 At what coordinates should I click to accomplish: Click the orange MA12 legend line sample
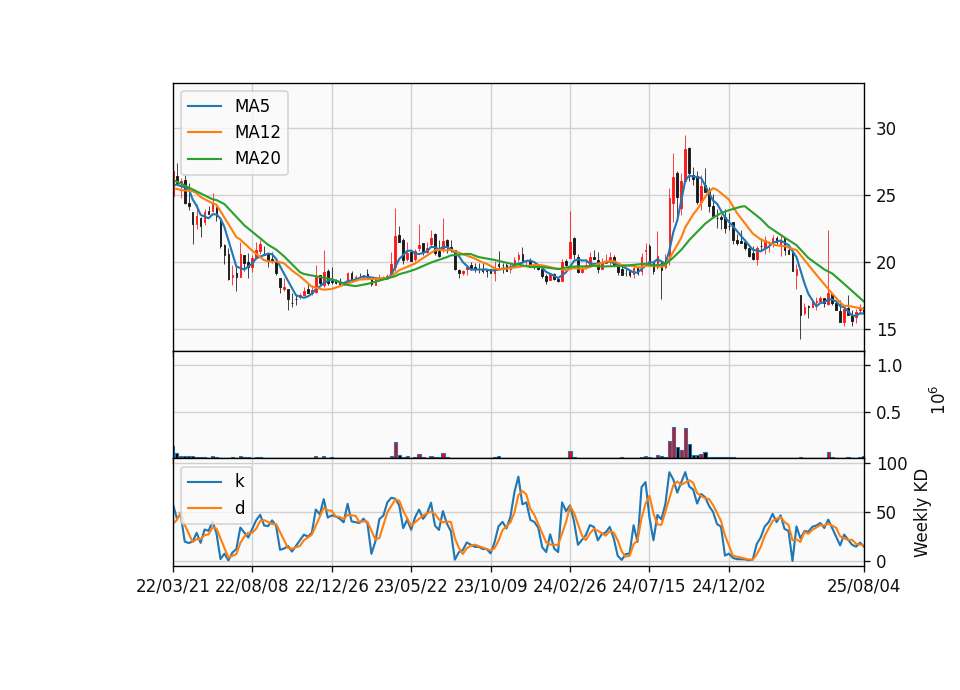[204, 132]
